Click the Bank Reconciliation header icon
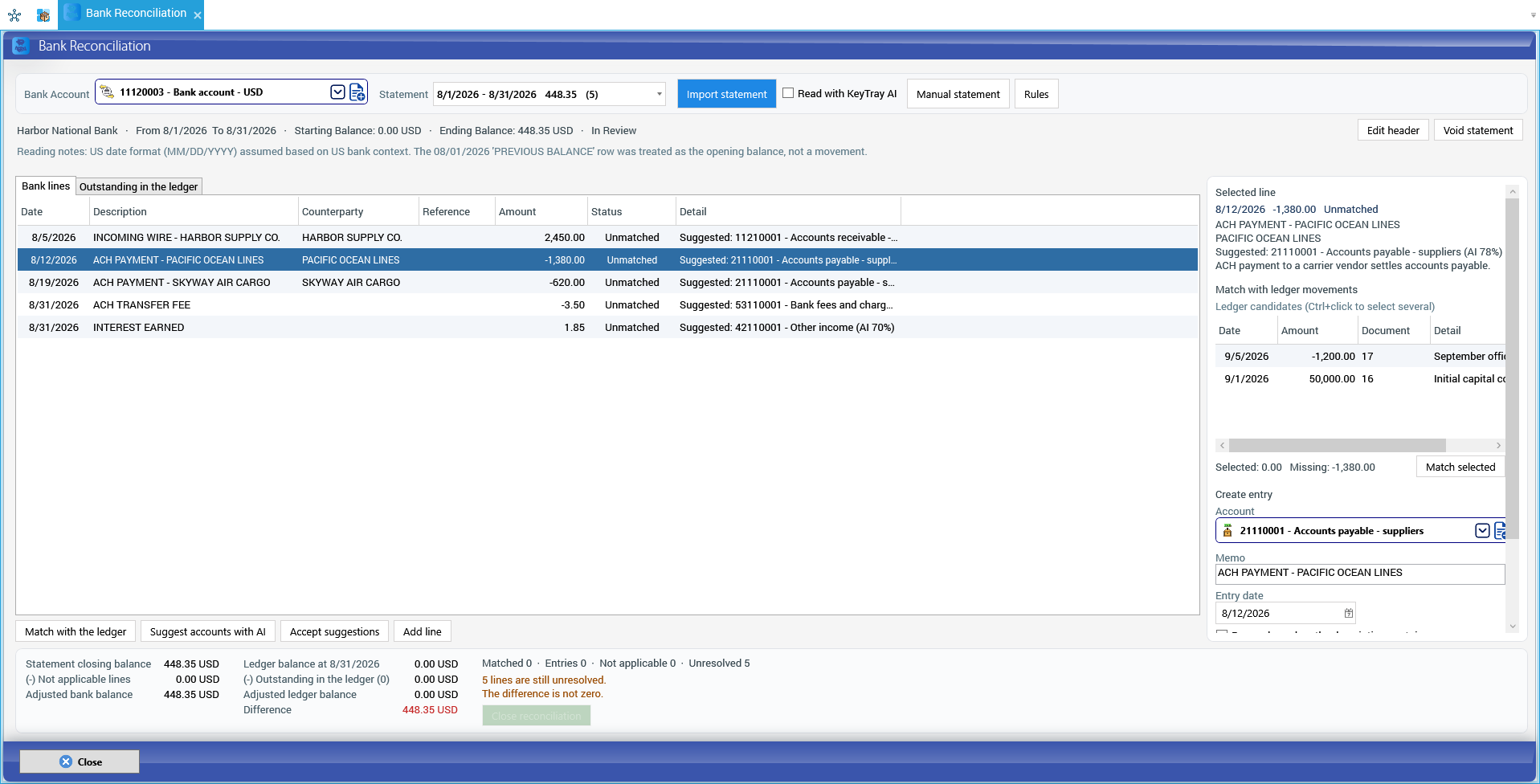The width and height of the screenshot is (1540, 784). 22,46
